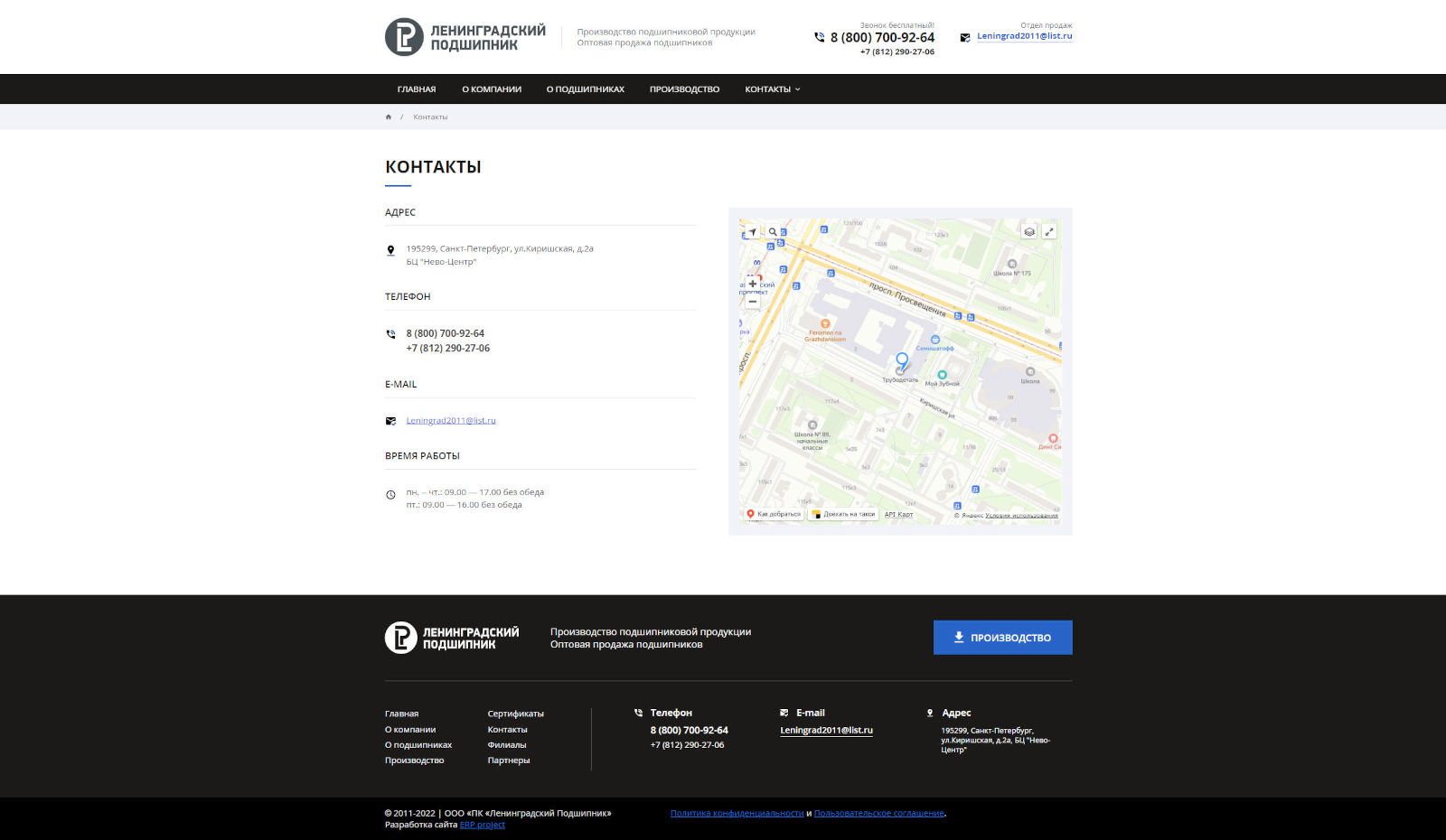Viewport: 1446px width, 840px height.
Task: Open the О подшипниках navigation item
Action: 585,89
